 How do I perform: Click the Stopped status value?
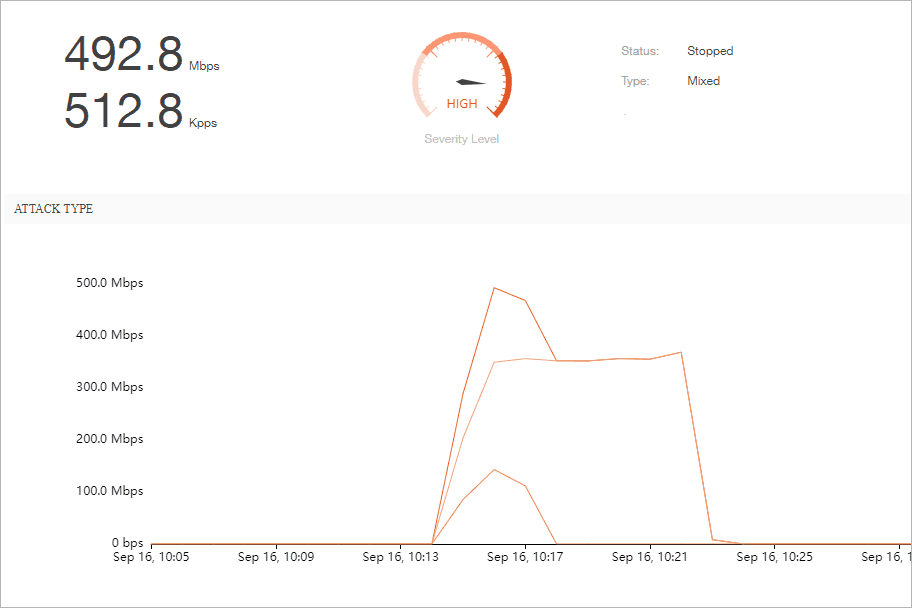click(709, 51)
